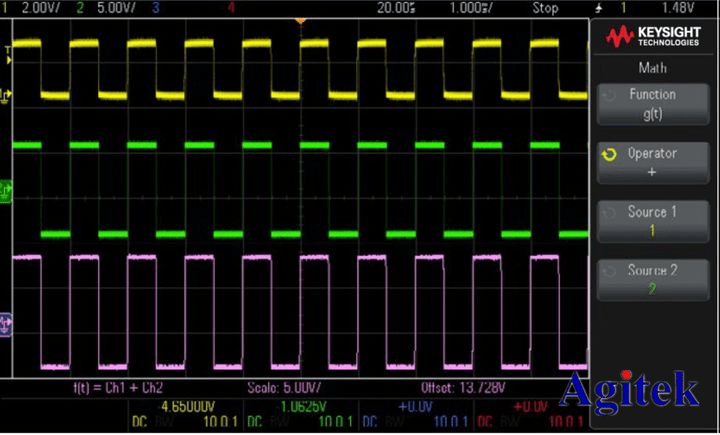This screenshot has height=435, width=720.
Task: Open the Source 1 softkey
Action: click(x=652, y=221)
